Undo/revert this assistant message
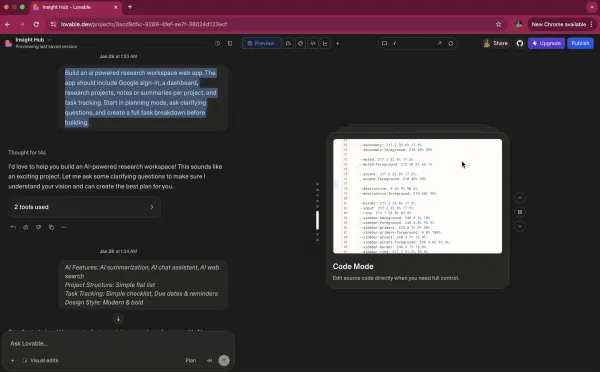This screenshot has width=600, height=372. 13,227
